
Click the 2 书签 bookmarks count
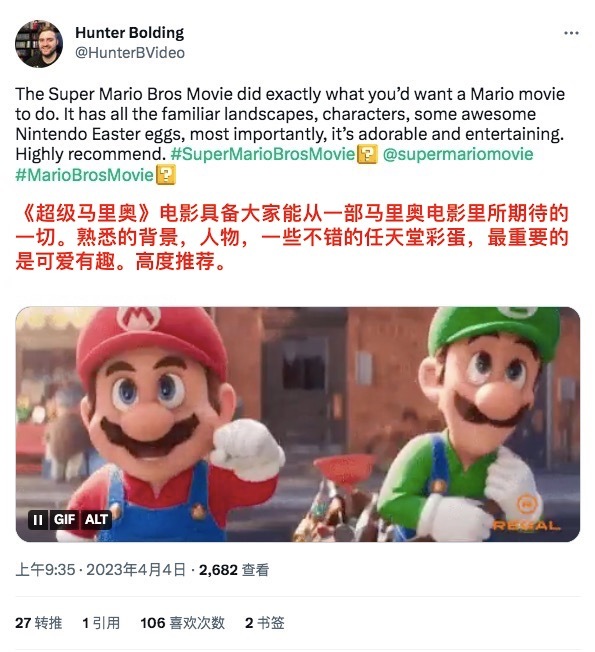264,623
